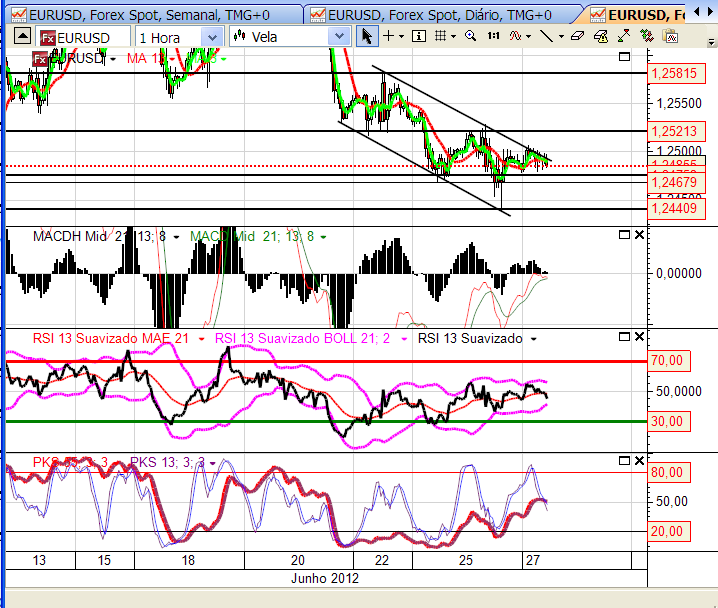718x608 pixels.
Task: Click the magnifier zoom tool
Action: 470,36
